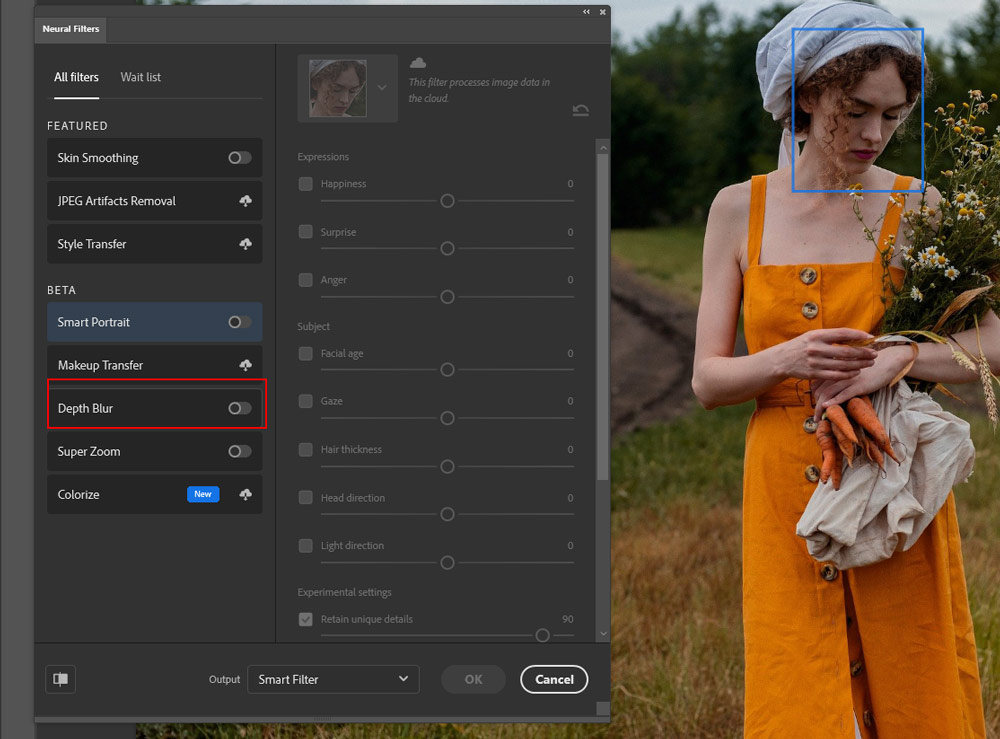The height and width of the screenshot is (739, 1000).
Task: Collapse the panel with the double-arrow chevron
Action: 586,12
